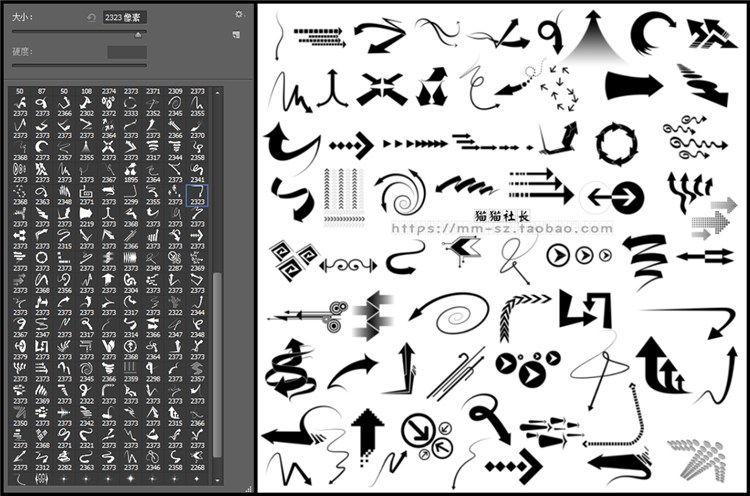Choose the circular arrow brush labeled 2333
This screenshot has height=496, width=750.
point(131,104)
